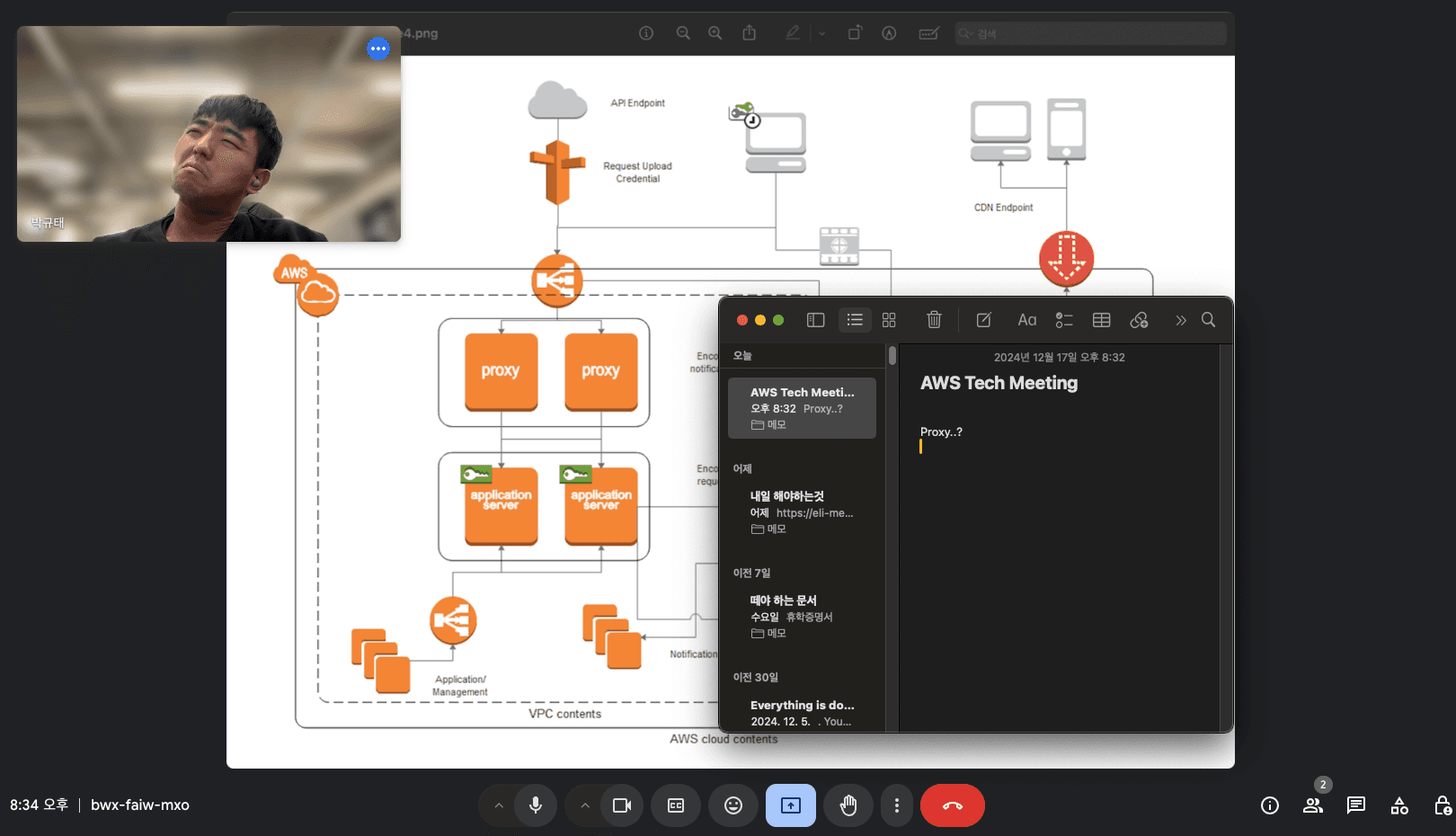
Task: Open the in-call chat panel
Action: [1356, 805]
